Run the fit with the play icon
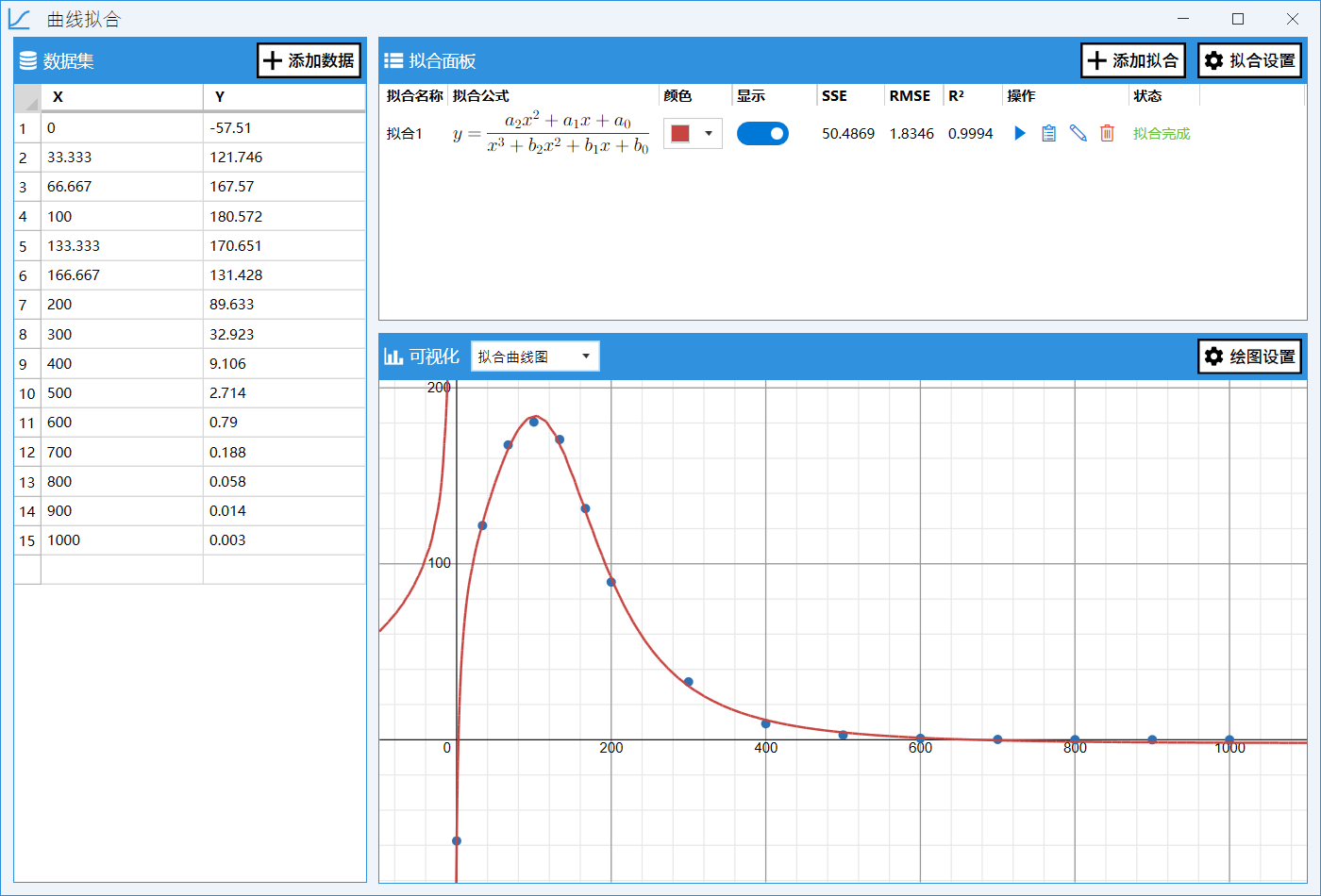This screenshot has width=1321, height=896. click(x=1020, y=134)
